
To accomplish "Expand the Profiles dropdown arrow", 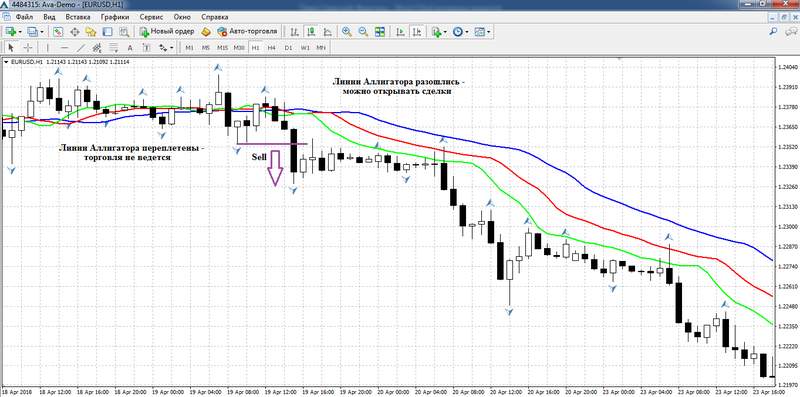I will [x=42, y=32].
